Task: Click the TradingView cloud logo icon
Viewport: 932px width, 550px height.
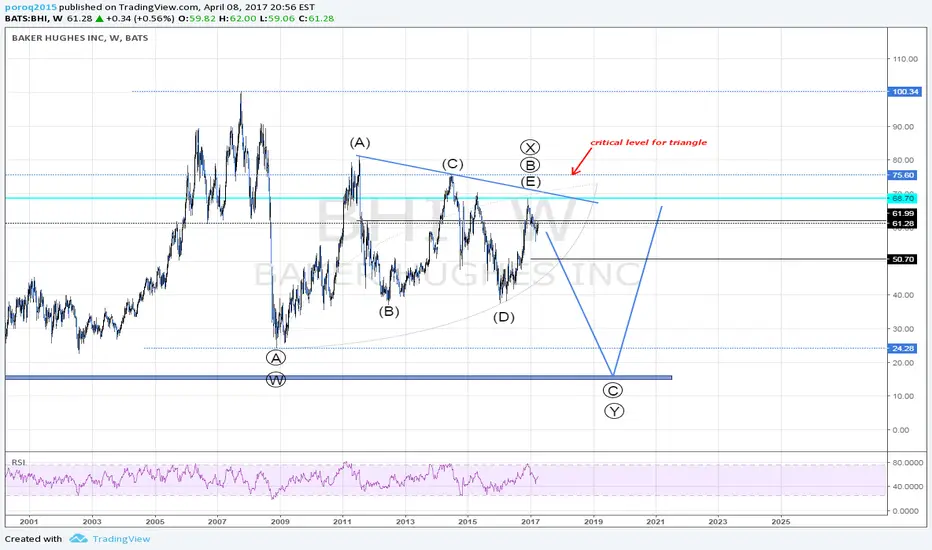Action: click(78, 539)
